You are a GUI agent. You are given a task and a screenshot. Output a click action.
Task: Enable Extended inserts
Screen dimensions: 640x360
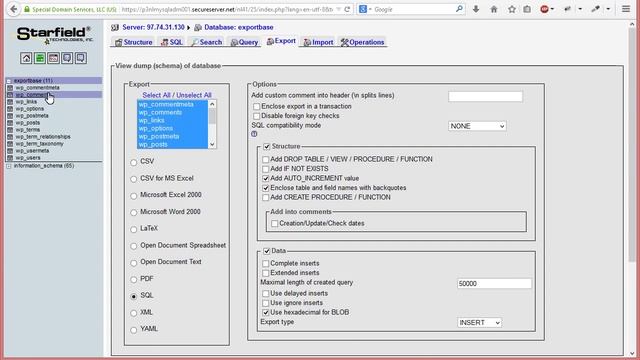[266, 273]
